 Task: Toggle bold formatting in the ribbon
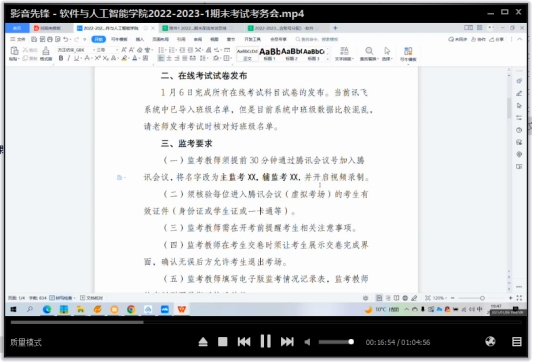click(61, 58)
